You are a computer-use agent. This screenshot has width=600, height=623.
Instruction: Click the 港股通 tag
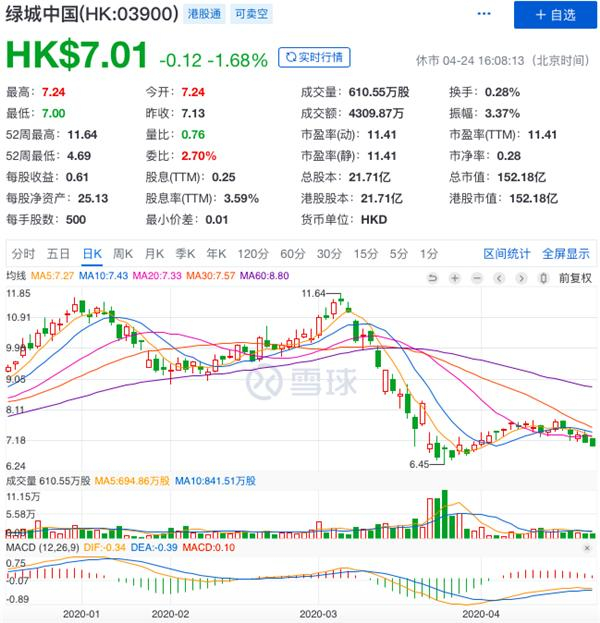204,14
